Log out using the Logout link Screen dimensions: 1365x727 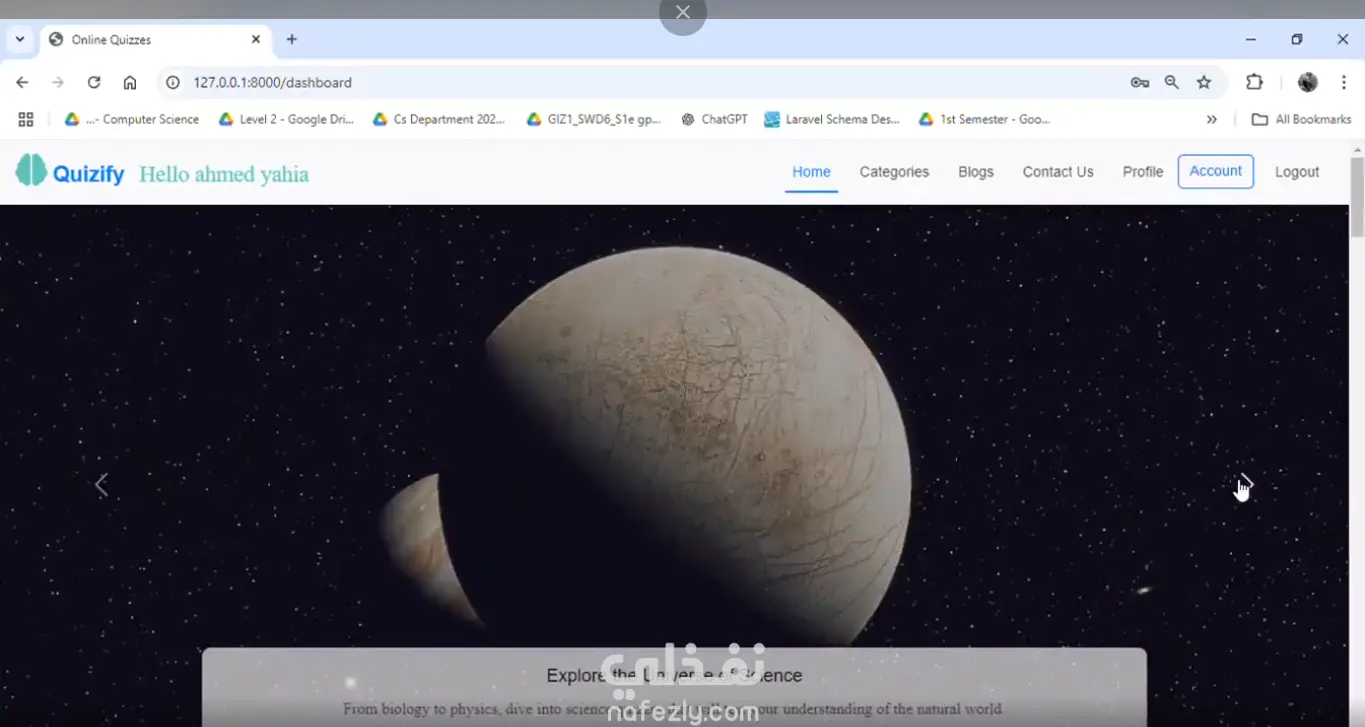(1297, 172)
